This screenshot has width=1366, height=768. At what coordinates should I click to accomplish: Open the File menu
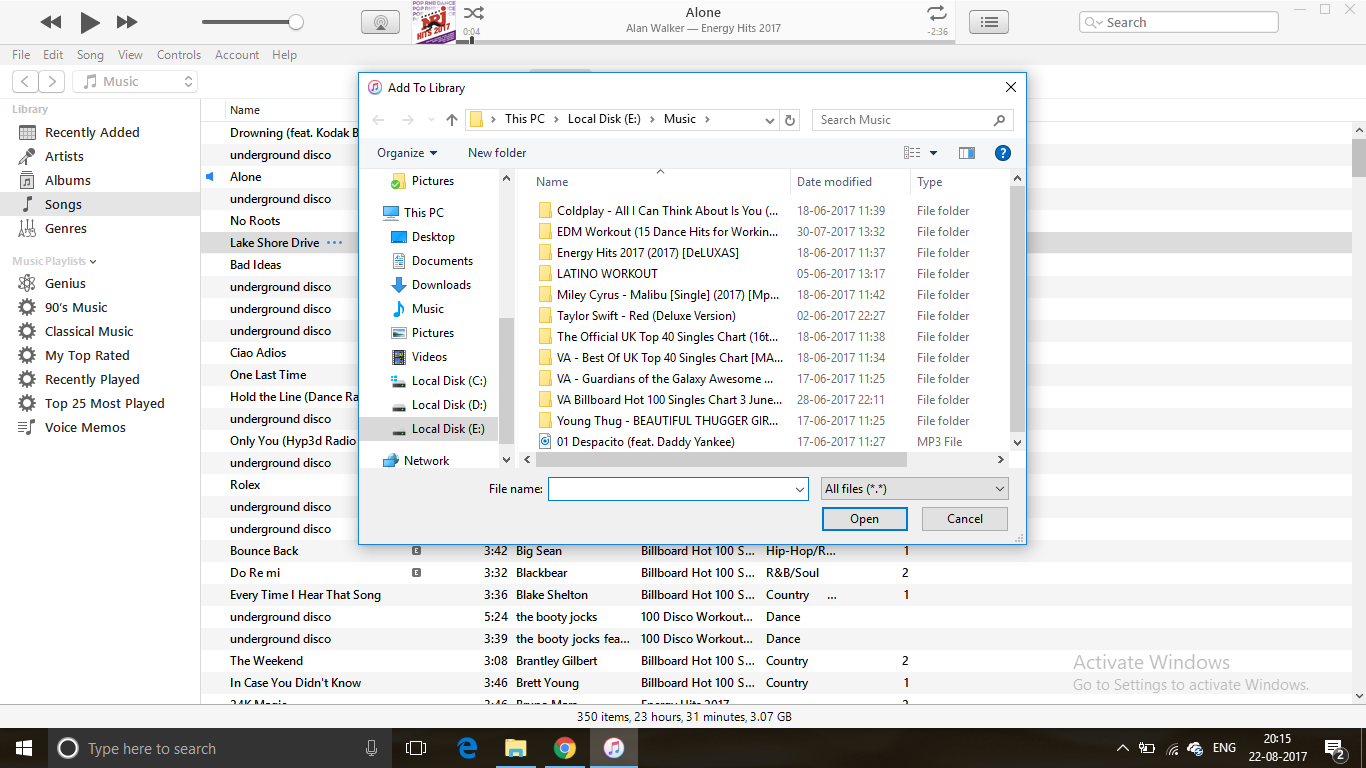21,55
